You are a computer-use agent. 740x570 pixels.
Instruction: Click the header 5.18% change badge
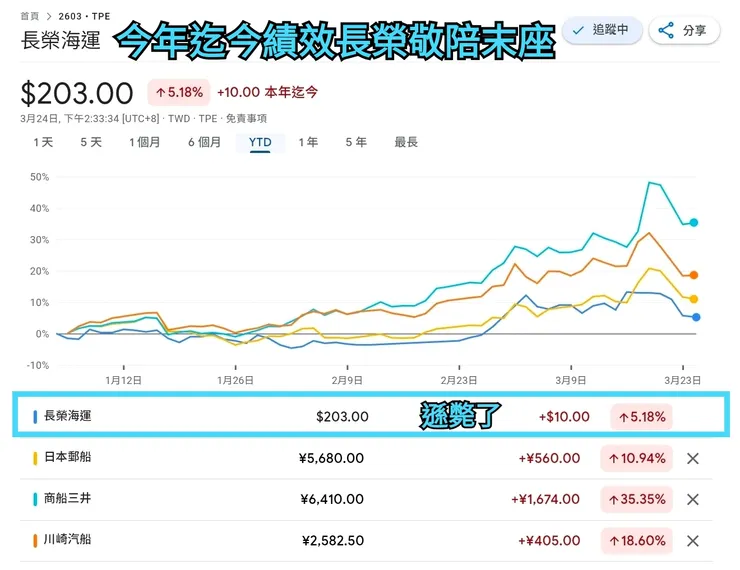[x=178, y=92]
